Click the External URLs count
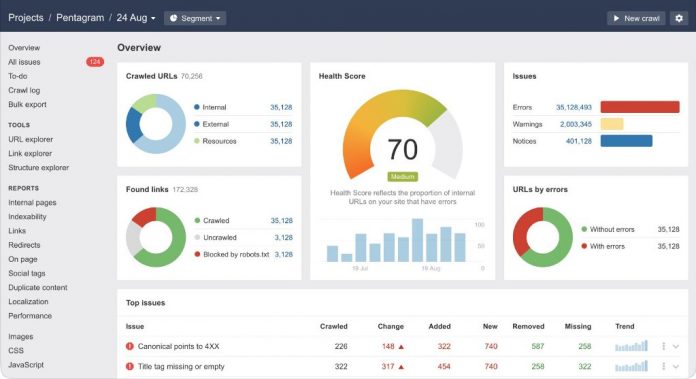This screenshot has height=379, width=696. 281,124
